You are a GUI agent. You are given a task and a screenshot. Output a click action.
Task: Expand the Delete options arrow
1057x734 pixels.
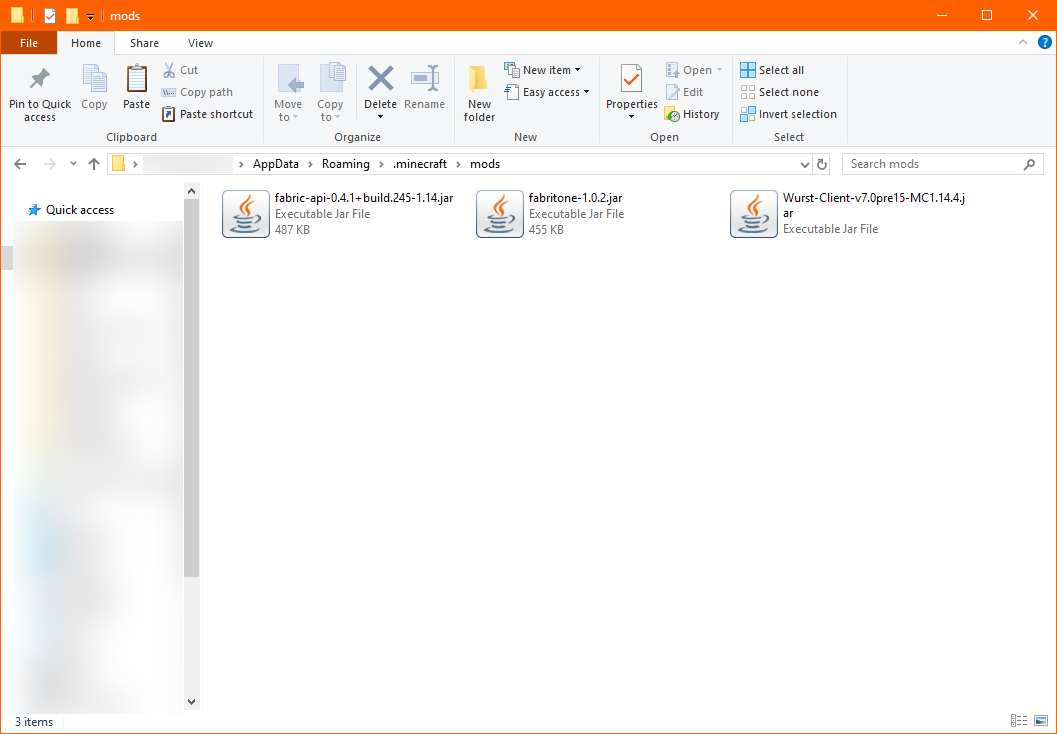tap(380, 117)
